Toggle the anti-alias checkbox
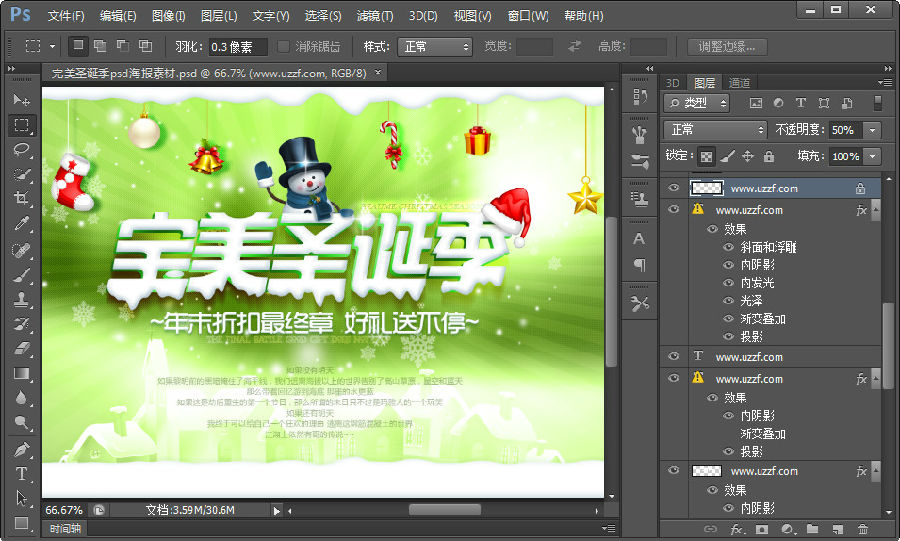Viewport: 900px width, 541px height. pyautogui.click(x=284, y=46)
